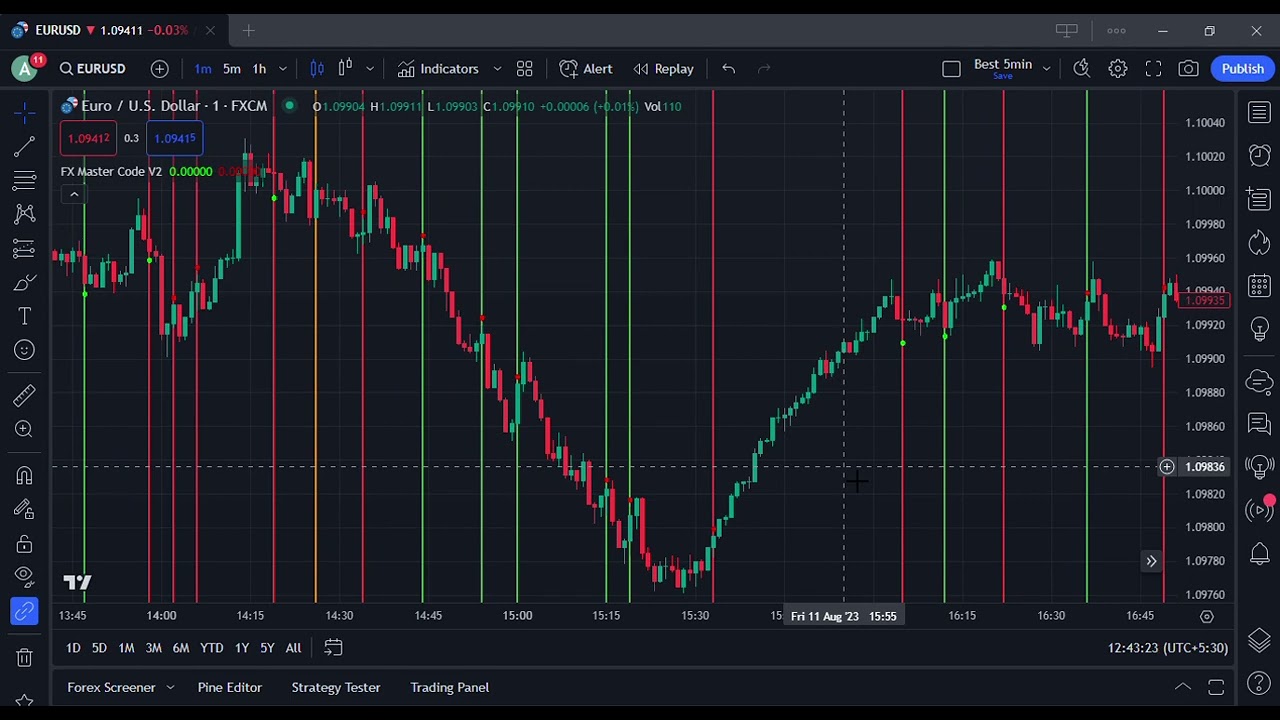This screenshot has width=1280, height=720.
Task: Switch to the 5m timeframe
Action: (x=231, y=69)
